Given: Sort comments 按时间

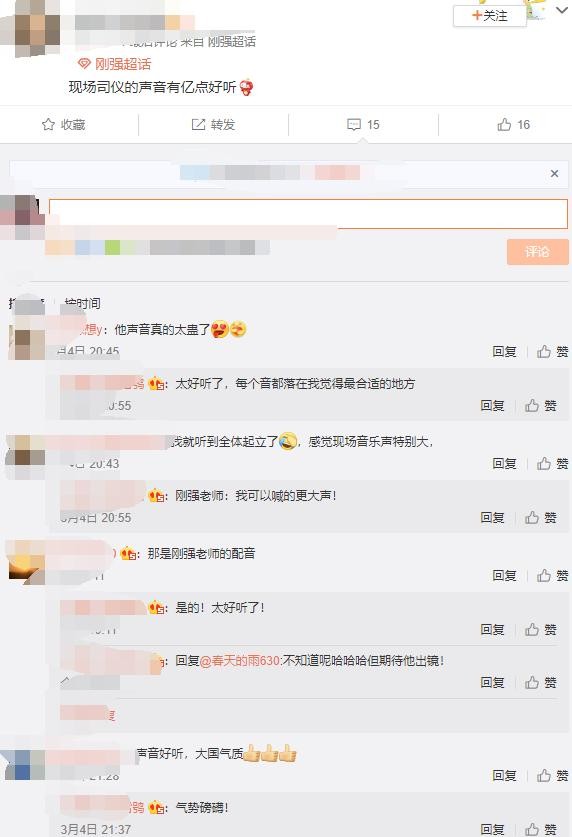Looking at the screenshot, I should (82, 304).
